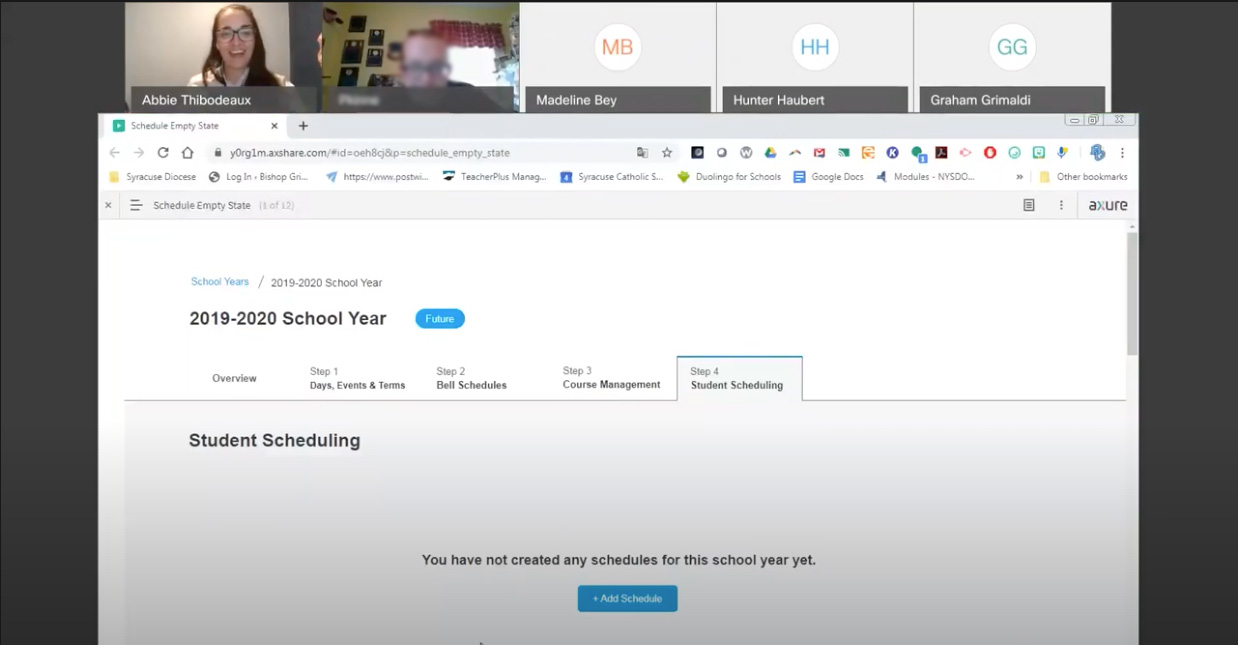Click the School Years breadcrumb link

coord(220,282)
